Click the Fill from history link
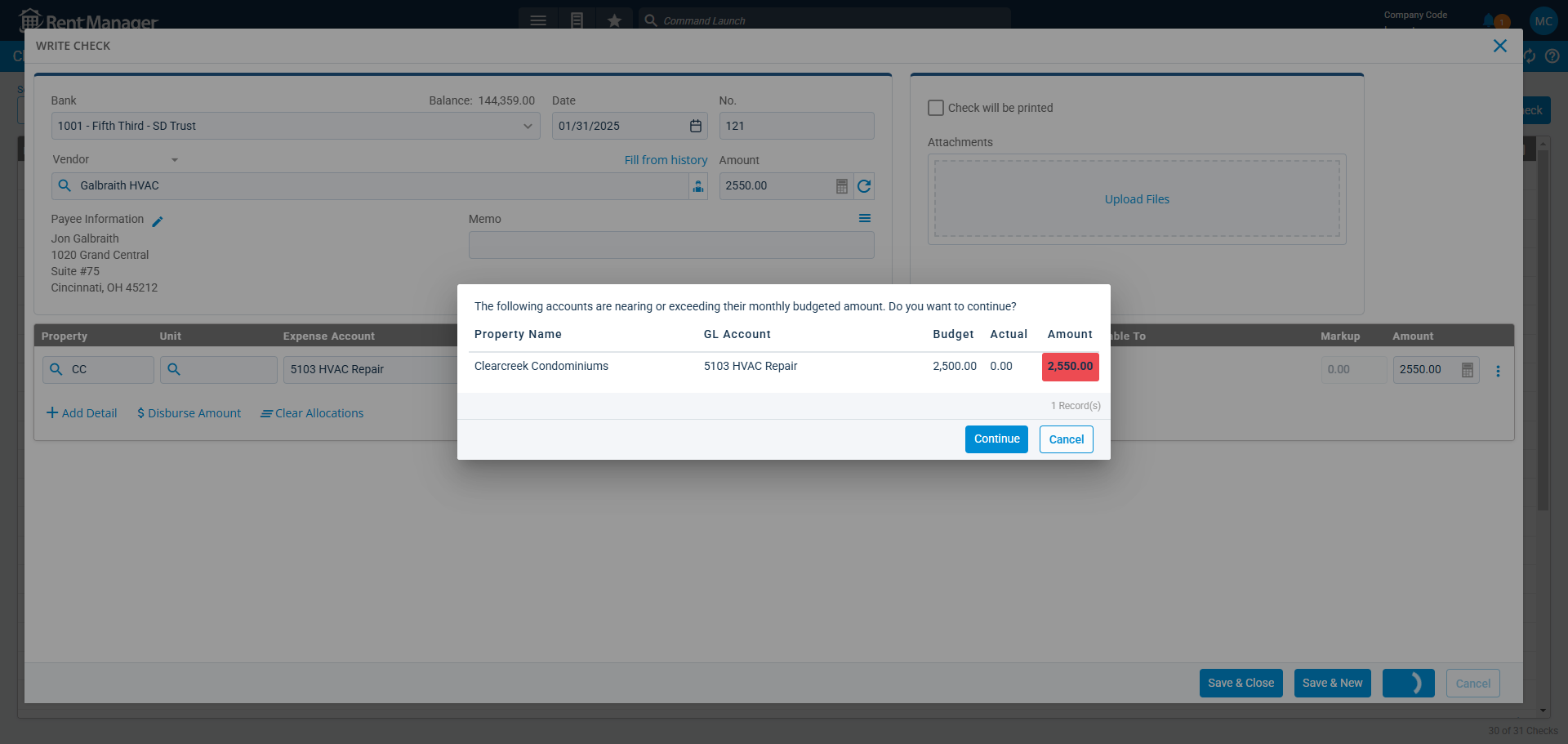 point(666,160)
